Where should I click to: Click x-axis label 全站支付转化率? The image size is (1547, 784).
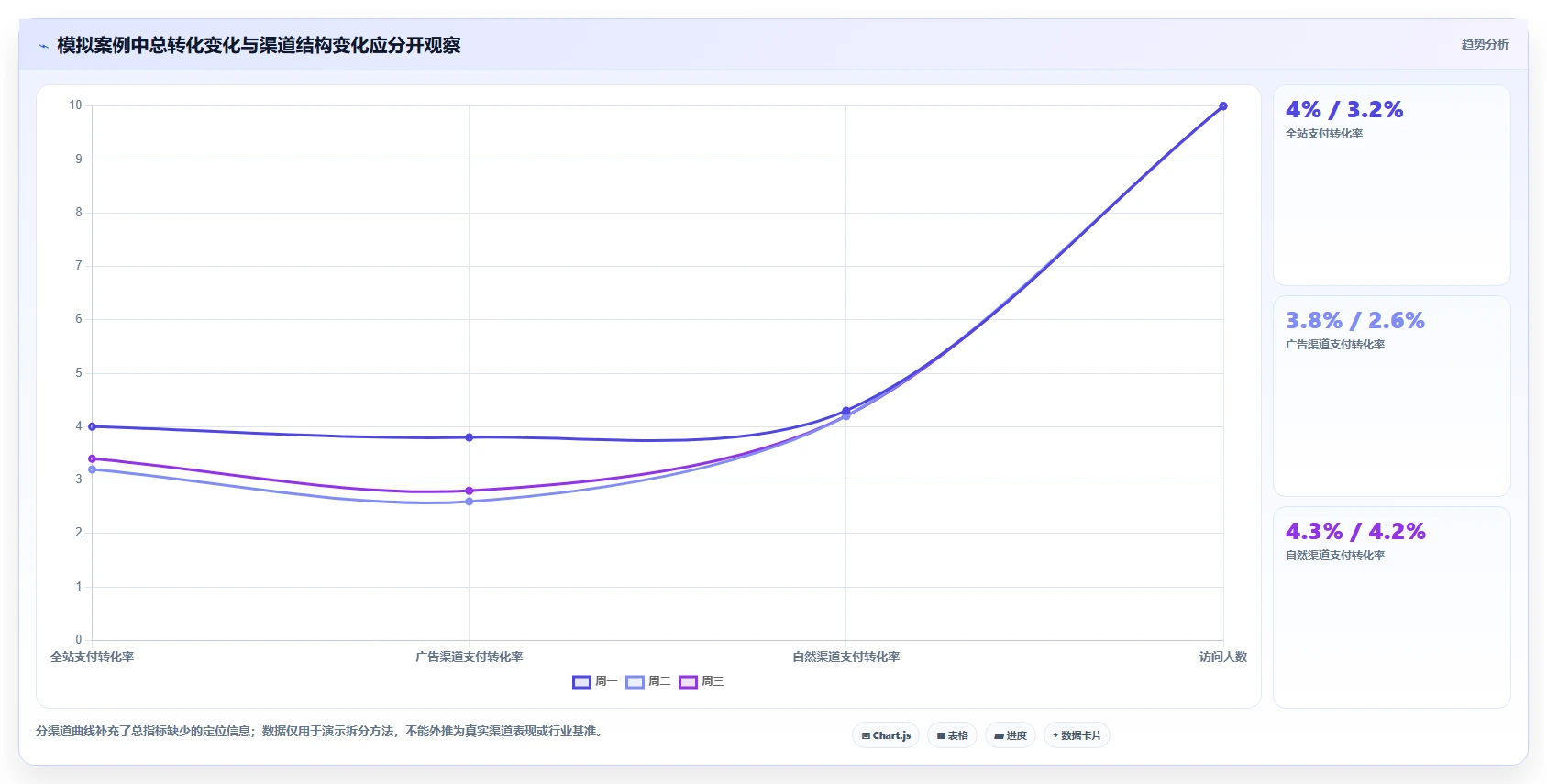tap(92, 657)
